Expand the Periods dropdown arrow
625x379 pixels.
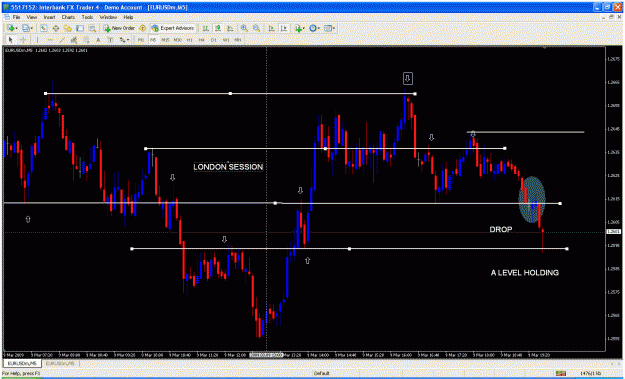pos(319,28)
